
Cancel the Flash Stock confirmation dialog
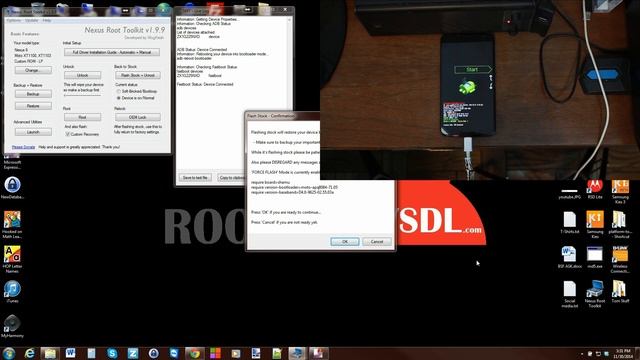pos(377,242)
